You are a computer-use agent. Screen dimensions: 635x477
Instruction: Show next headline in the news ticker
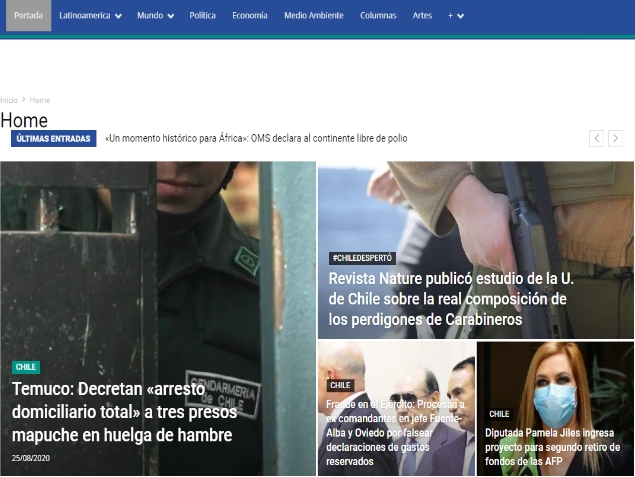click(615, 139)
